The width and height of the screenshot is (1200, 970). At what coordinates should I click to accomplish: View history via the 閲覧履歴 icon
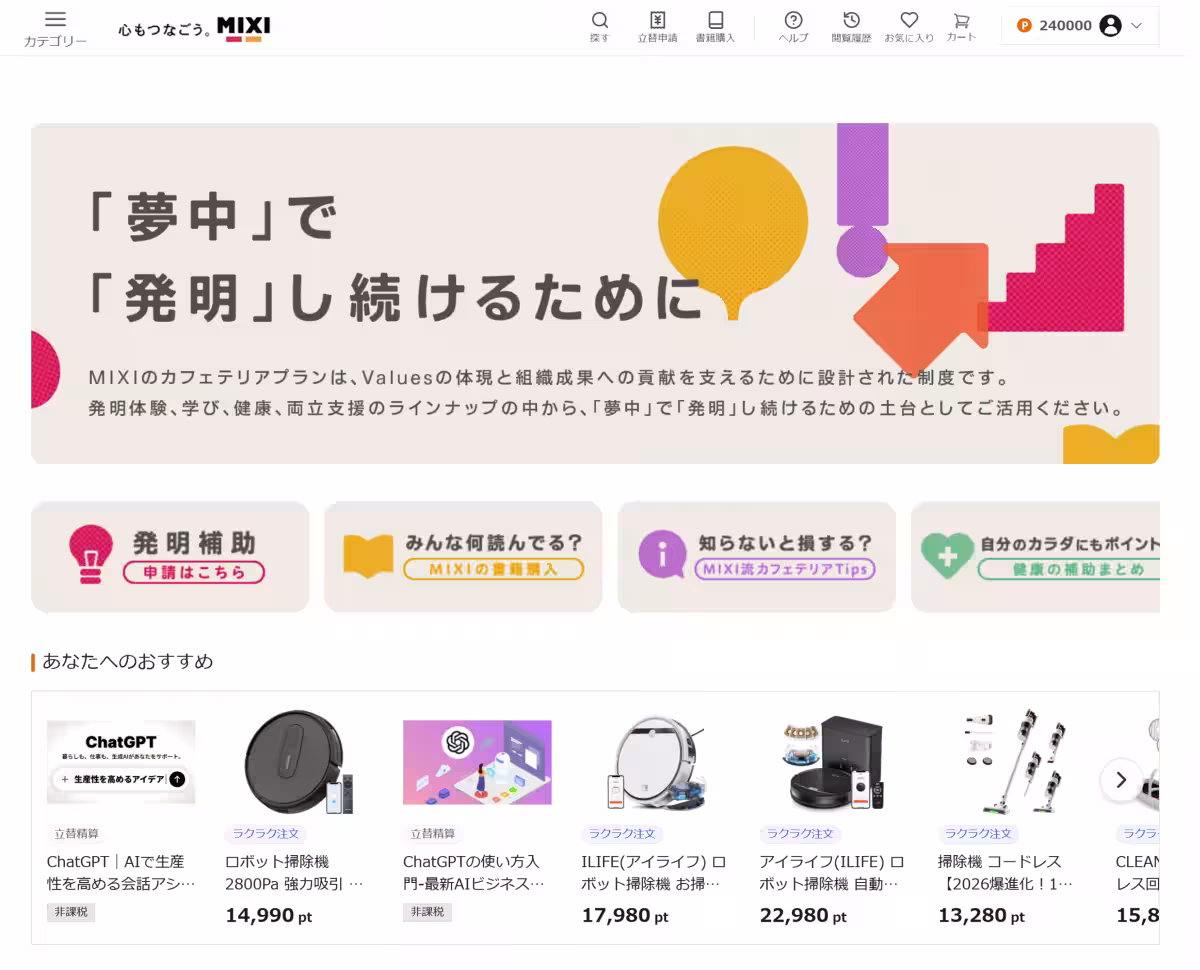point(851,22)
